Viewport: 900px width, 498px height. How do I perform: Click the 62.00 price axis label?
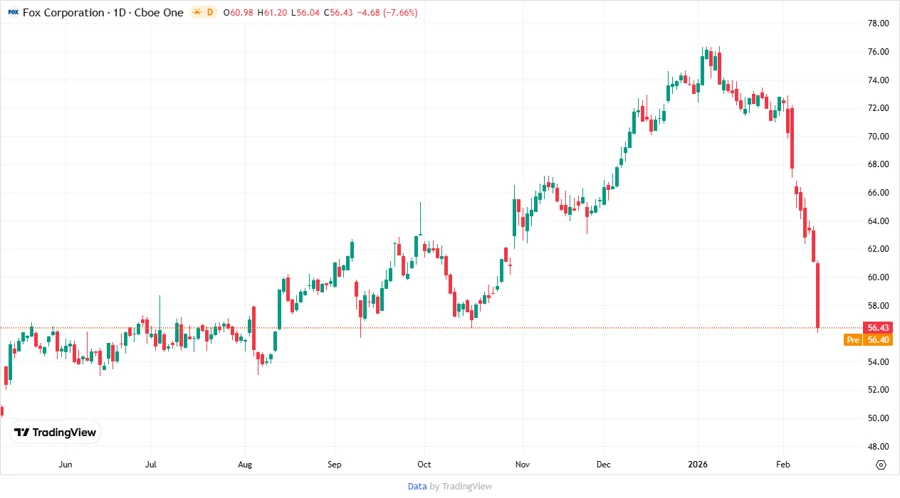coord(878,249)
